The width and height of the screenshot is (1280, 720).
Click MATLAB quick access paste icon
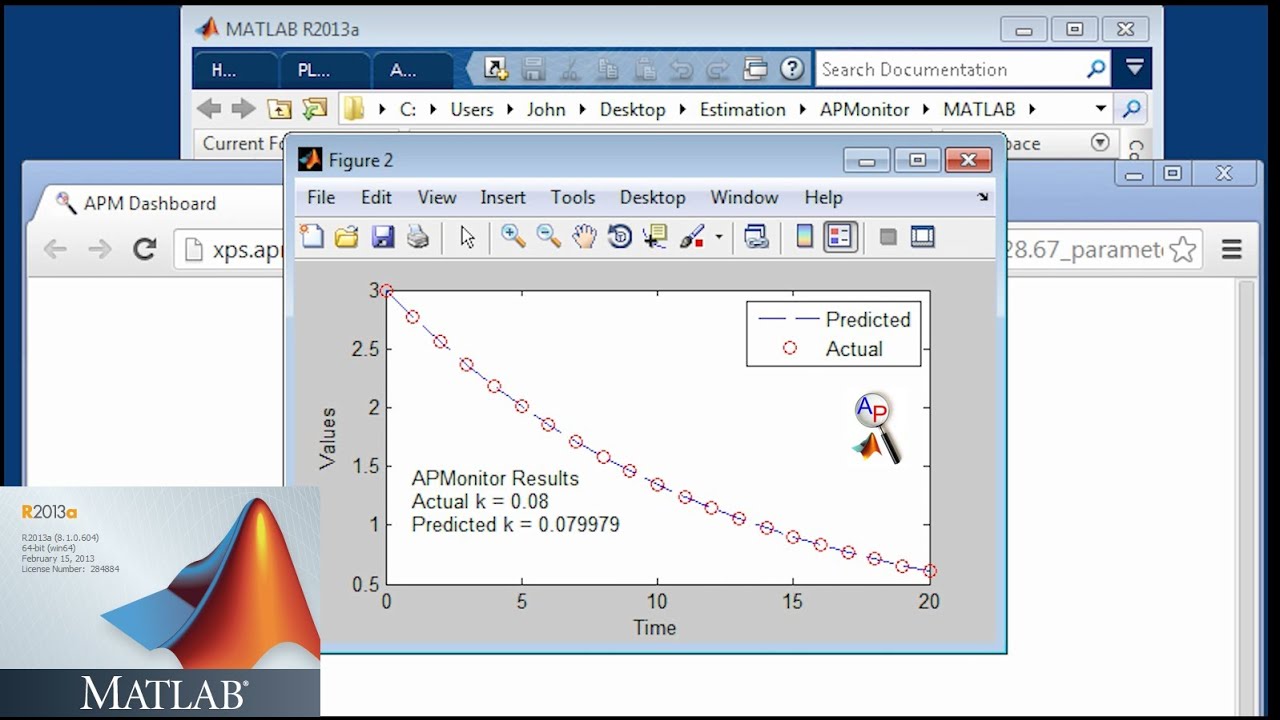[x=645, y=69]
